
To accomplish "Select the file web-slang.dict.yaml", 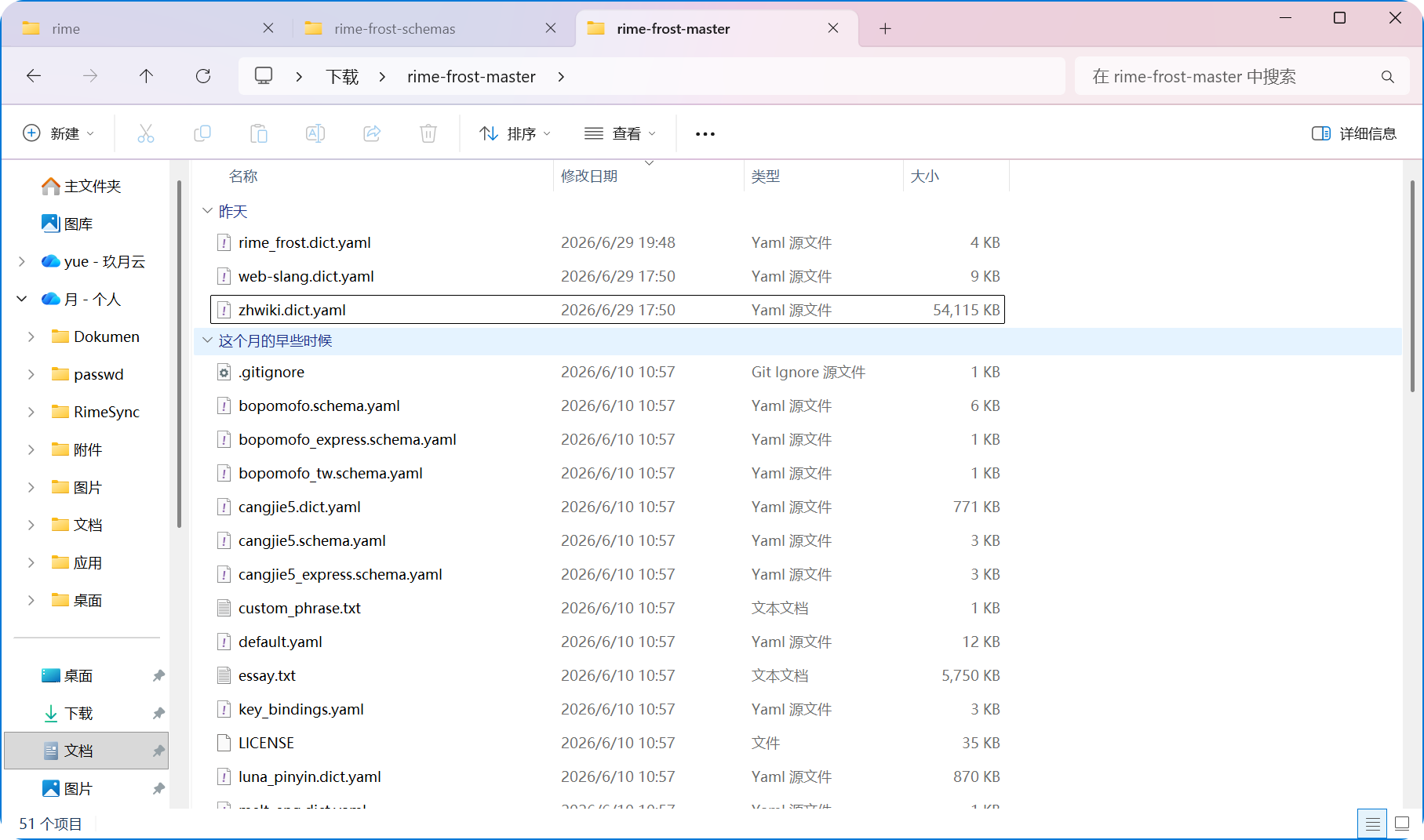I will (607, 276).
